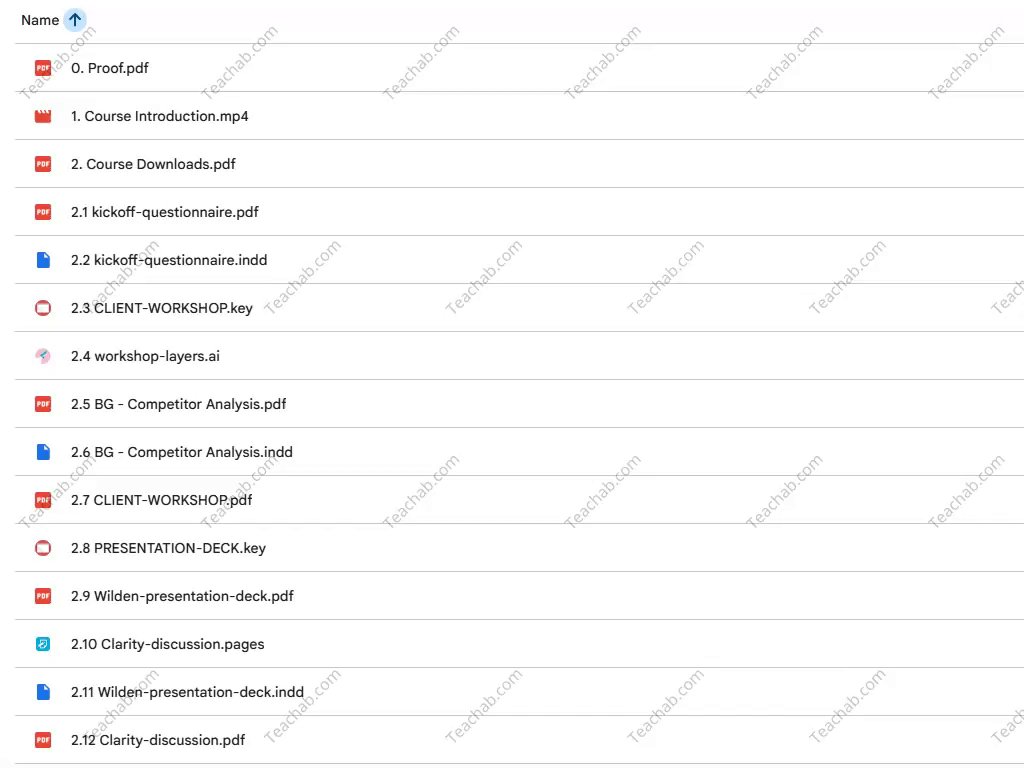Click the Pages icon for 2.10 Clarity-discussion.pages
This screenshot has width=1024, height=768.
(x=43, y=644)
